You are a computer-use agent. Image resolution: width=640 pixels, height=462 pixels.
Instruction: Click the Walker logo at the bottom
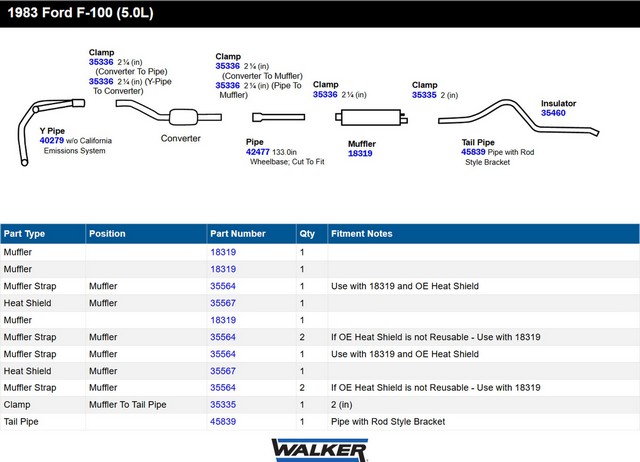(320, 450)
